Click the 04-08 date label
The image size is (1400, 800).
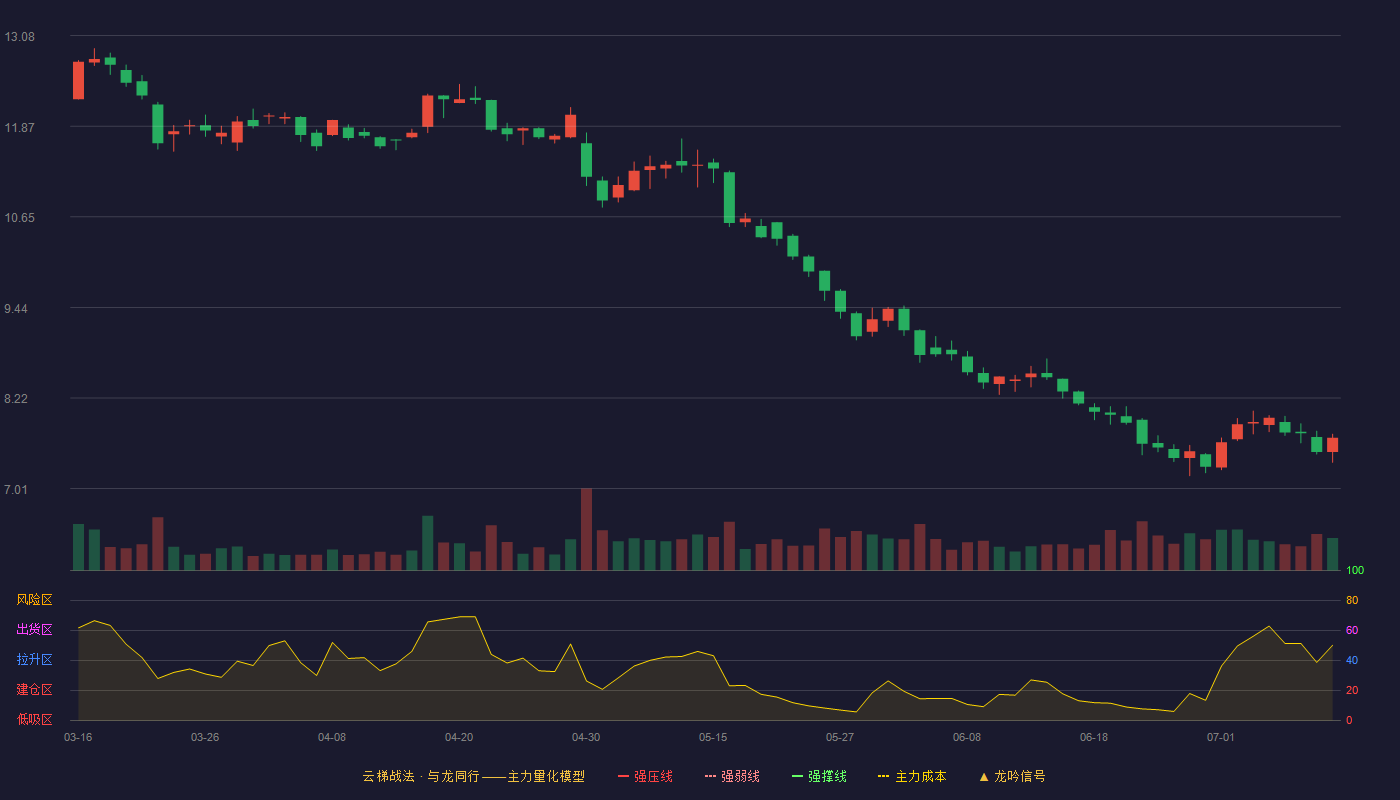click(x=332, y=737)
